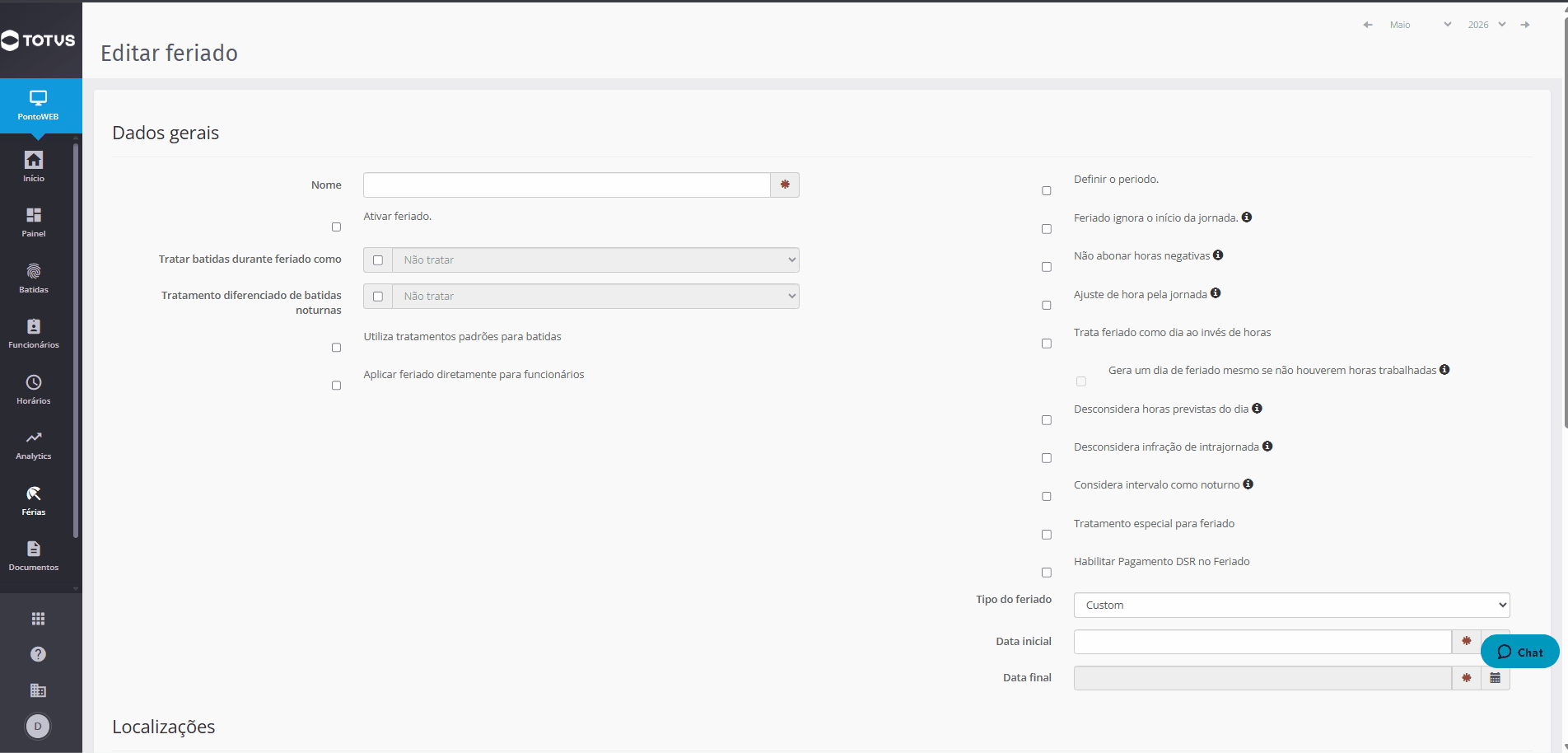Open the user avatar D

38,726
